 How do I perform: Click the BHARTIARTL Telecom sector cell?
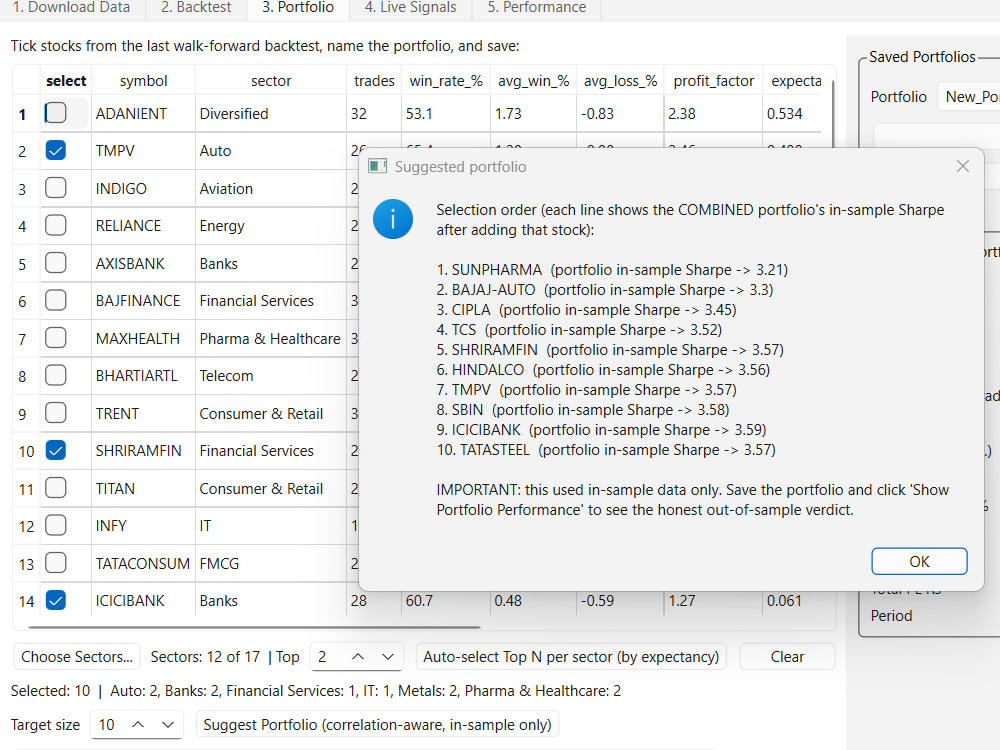coord(271,376)
